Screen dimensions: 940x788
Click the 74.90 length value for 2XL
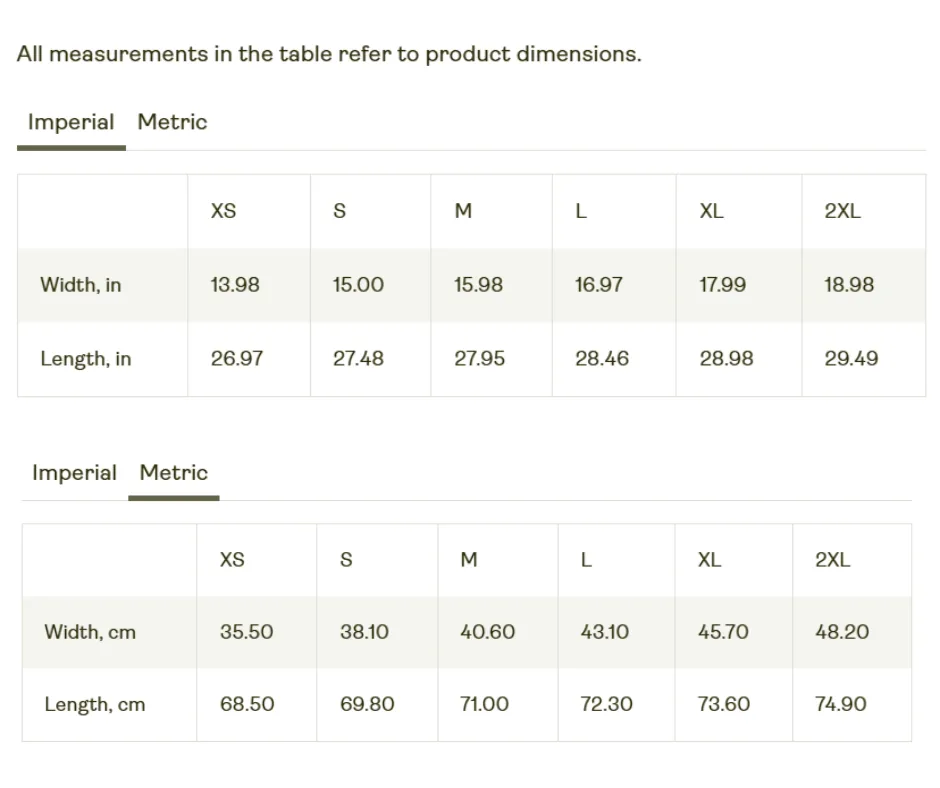tap(840, 704)
